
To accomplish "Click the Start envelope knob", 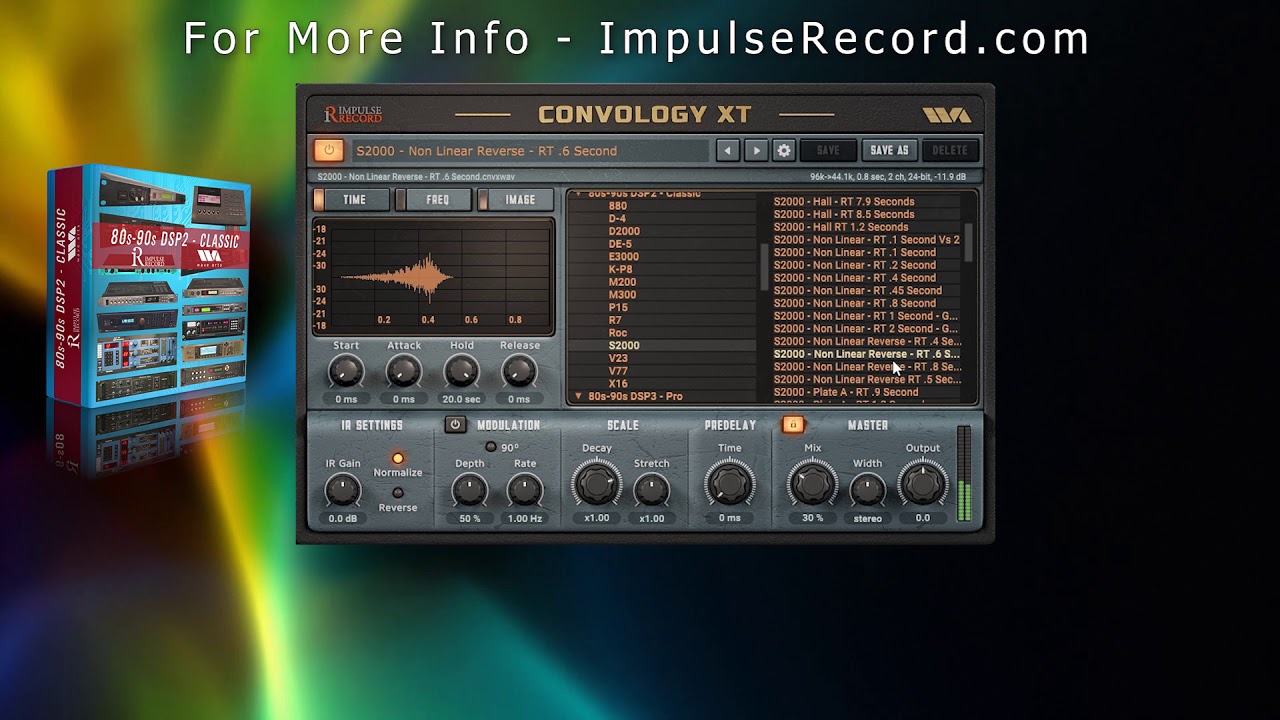I will click(346, 373).
